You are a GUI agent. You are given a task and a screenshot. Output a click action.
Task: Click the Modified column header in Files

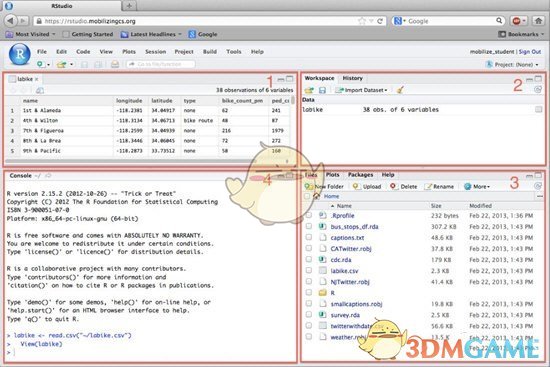click(x=480, y=206)
